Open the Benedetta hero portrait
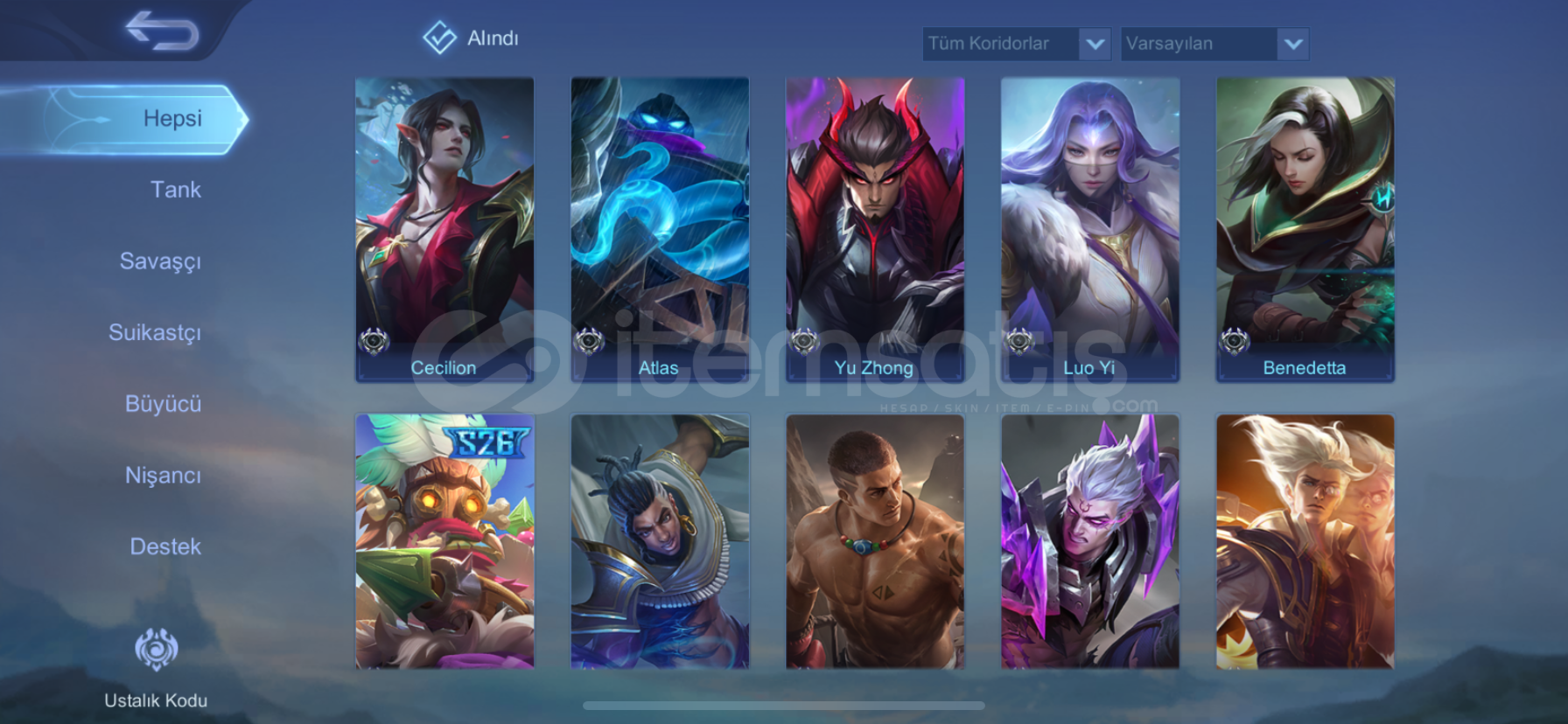Image resolution: width=1568 pixels, height=724 pixels. [1305, 229]
